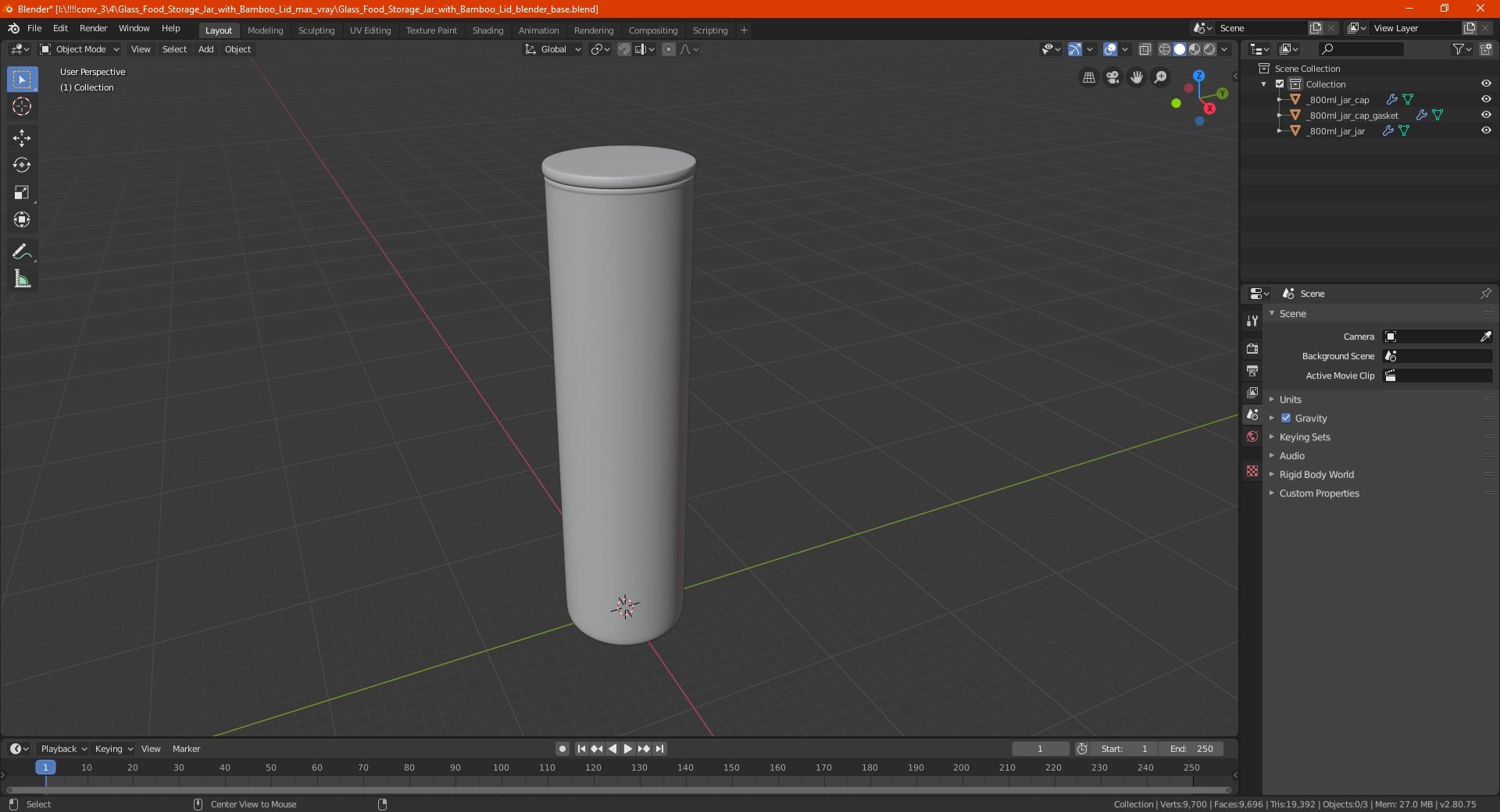Choose the Move tool
1500x812 pixels.
[22, 138]
